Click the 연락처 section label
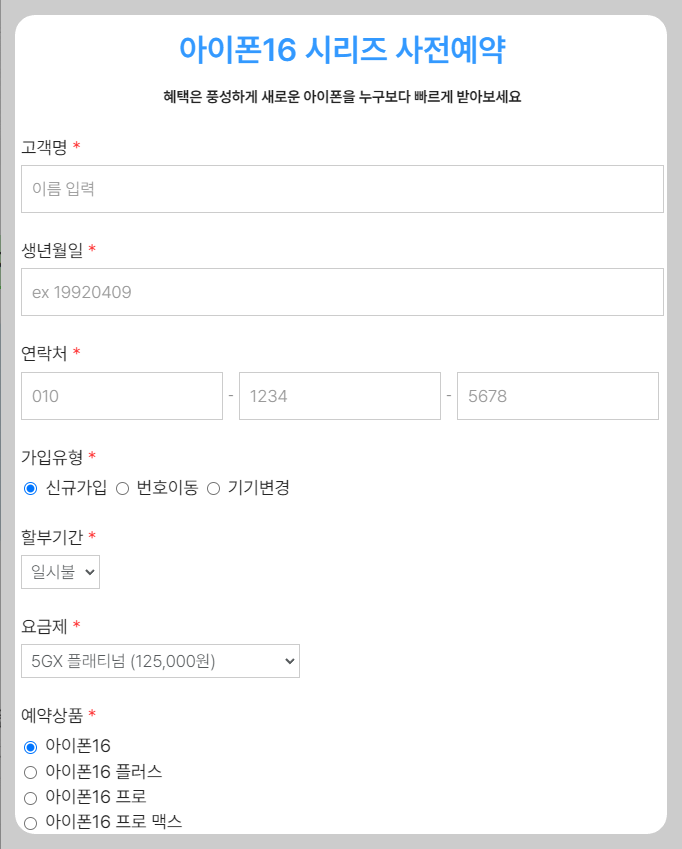 (44, 350)
